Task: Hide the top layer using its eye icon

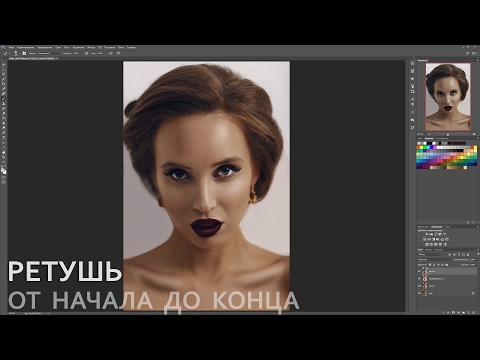Action: [419, 271]
